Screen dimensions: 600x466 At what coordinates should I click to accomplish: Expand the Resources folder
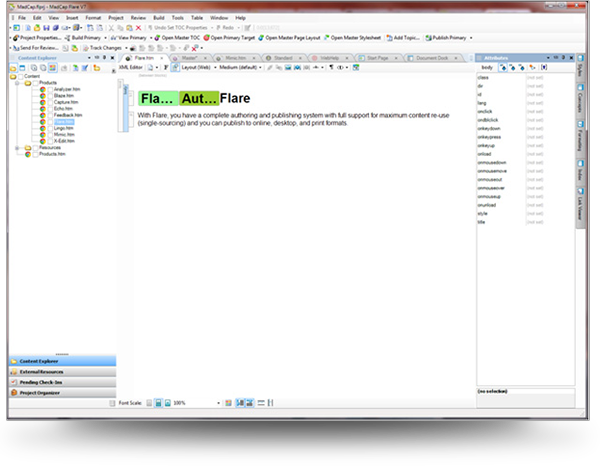(17, 147)
